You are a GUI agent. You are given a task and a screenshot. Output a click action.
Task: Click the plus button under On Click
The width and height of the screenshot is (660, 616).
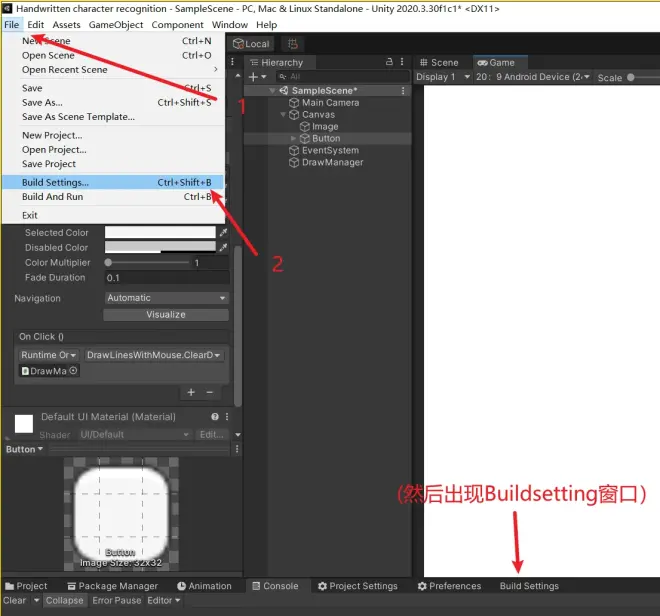click(191, 392)
